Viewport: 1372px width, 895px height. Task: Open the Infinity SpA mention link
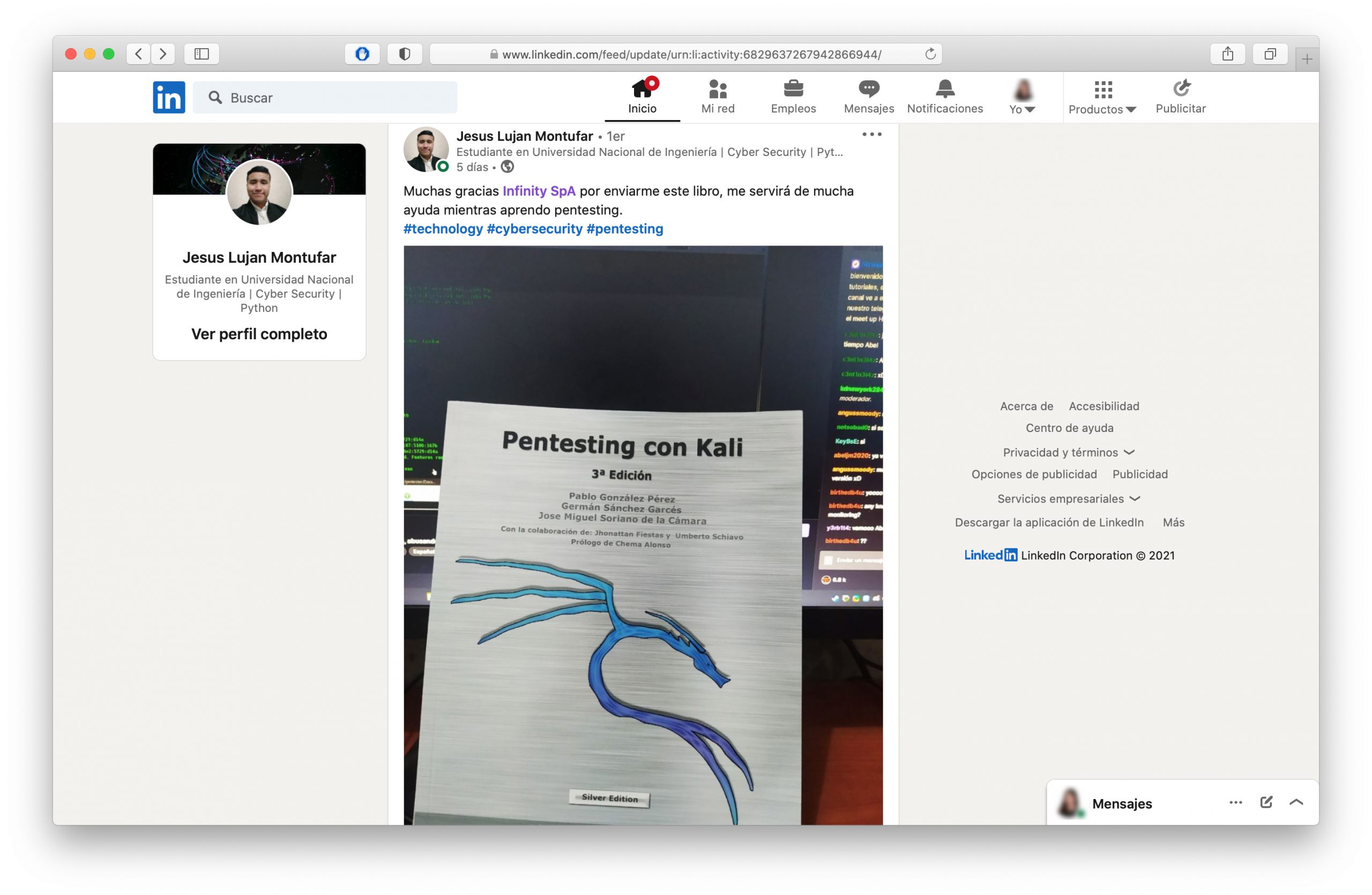click(539, 191)
